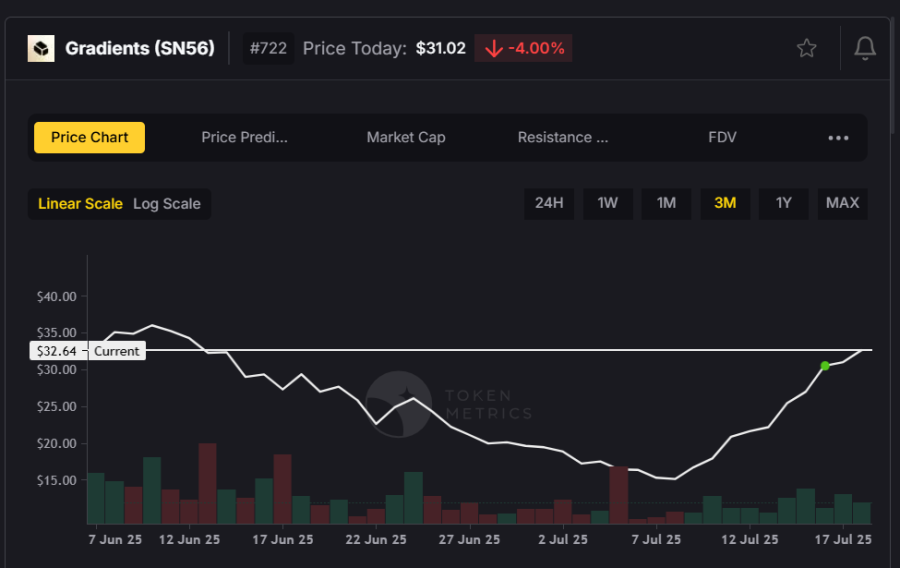
Task: Select the 1W time range
Action: 608,203
